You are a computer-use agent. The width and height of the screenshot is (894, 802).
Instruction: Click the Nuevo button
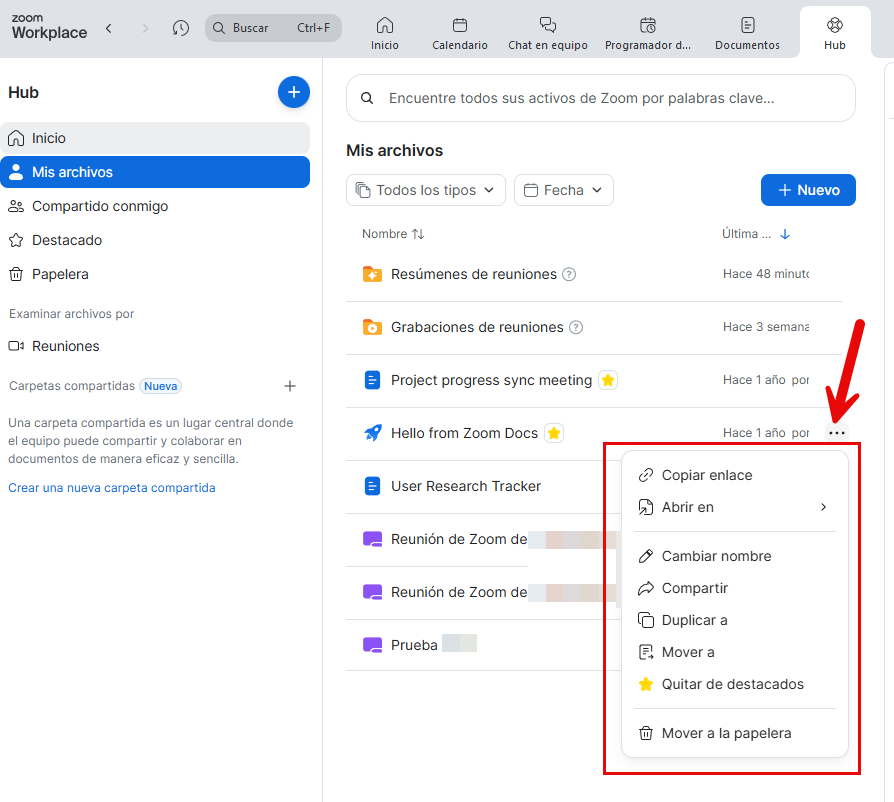pos(808,190)
